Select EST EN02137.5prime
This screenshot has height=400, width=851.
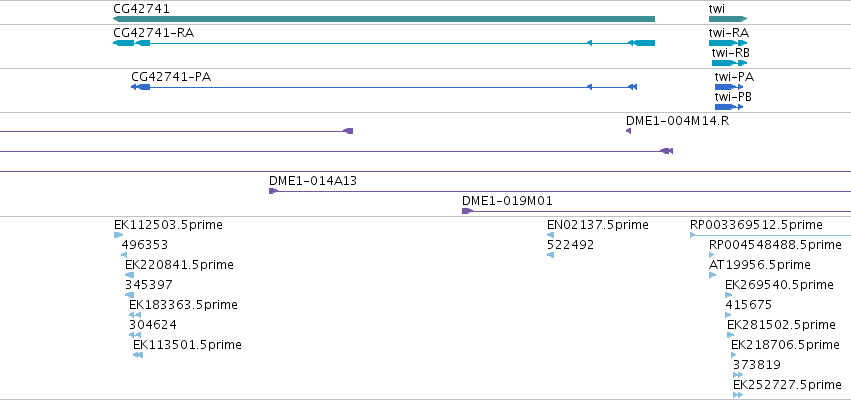[x=598, y=225]
